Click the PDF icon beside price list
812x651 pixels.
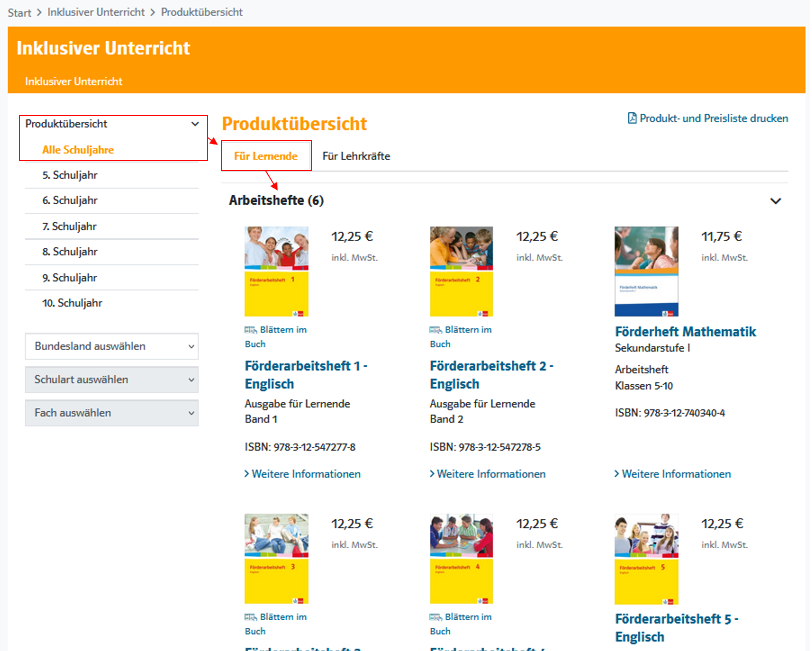click(x=632, y=118)
